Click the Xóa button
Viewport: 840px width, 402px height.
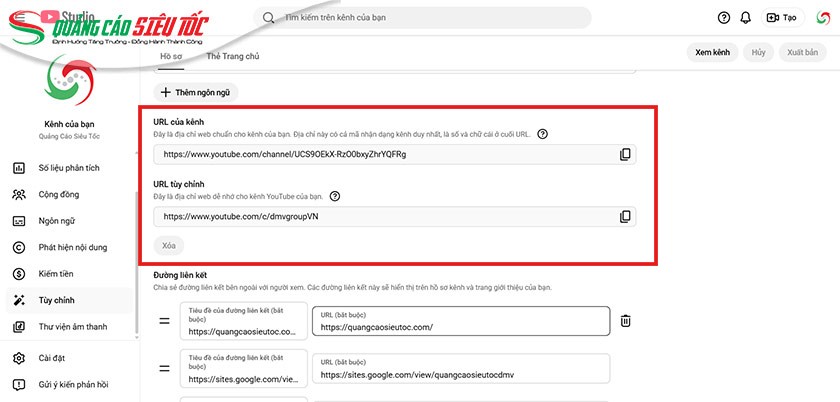[168, 245]
